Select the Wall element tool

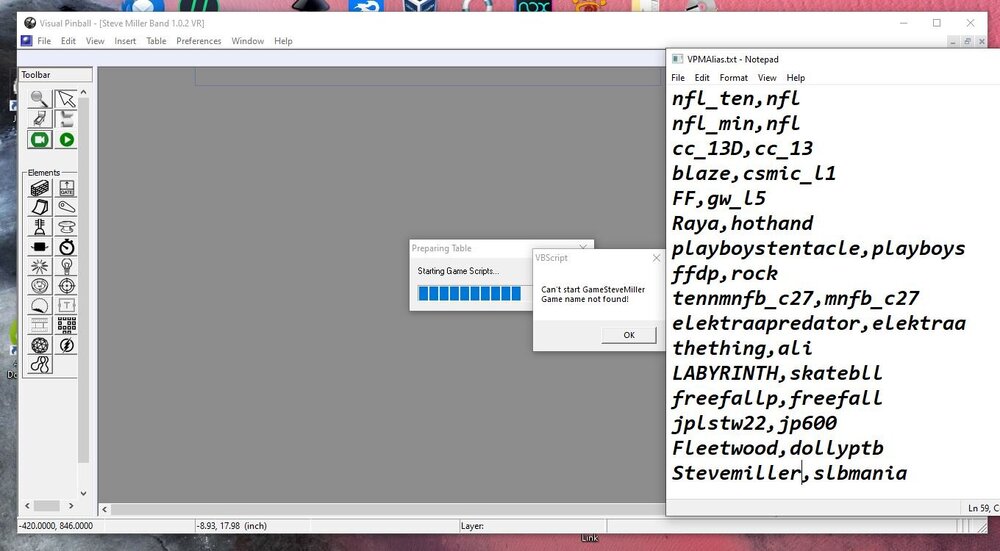click(x=40, y=188)
